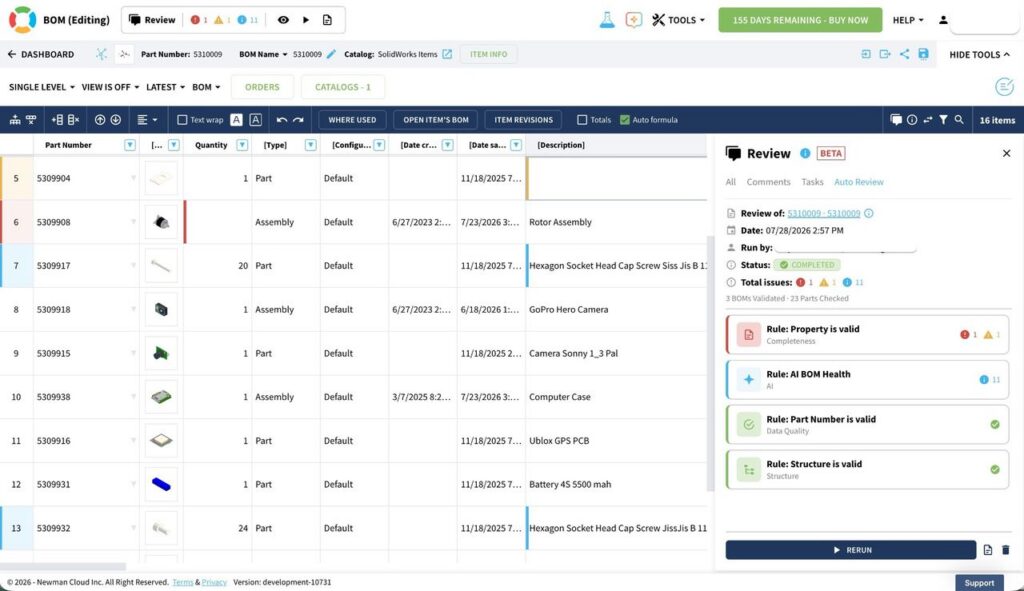Delete row icon in toolbar
1024x591 pixels.
tap(73, 120)
